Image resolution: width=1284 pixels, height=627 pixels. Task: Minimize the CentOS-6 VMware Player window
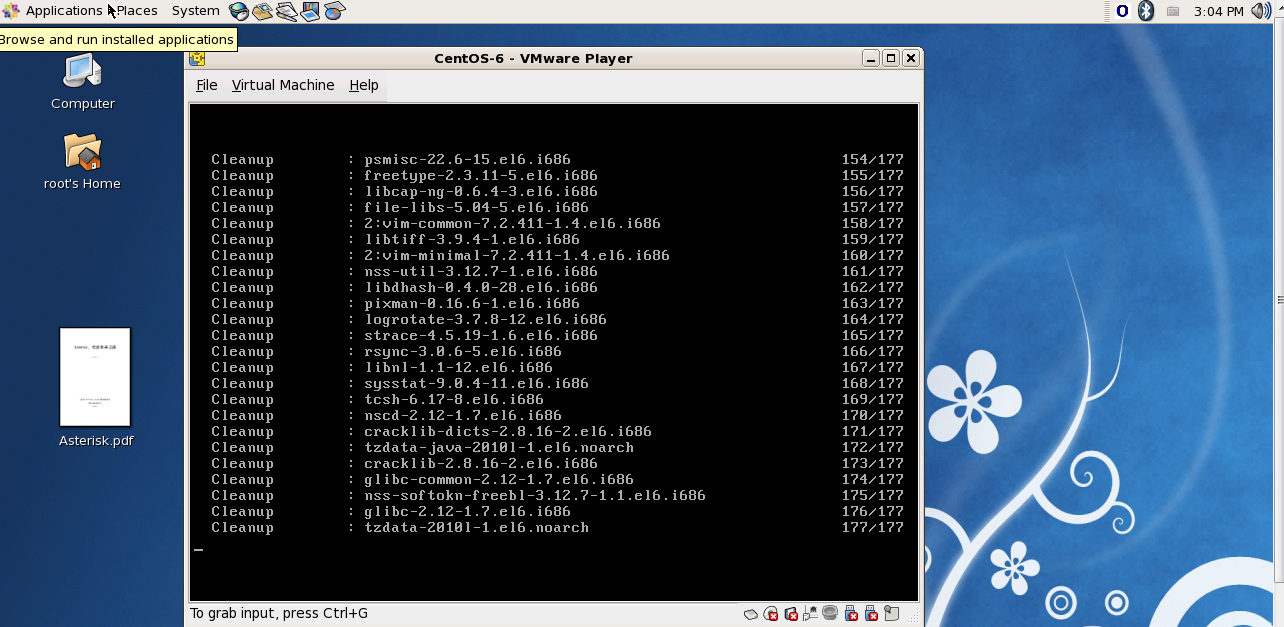[x=871, y=58]
